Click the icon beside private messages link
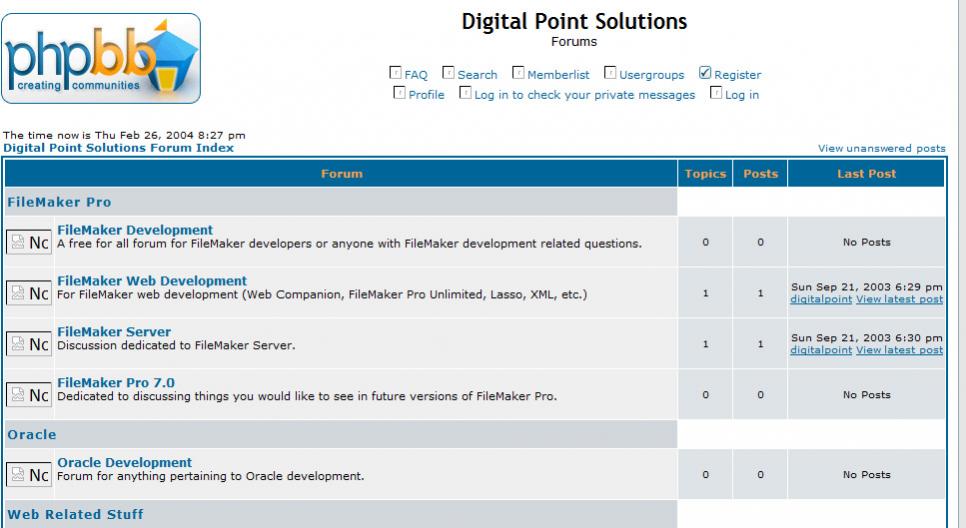Screen dimensions: 966x528 (x=465, y=94)
